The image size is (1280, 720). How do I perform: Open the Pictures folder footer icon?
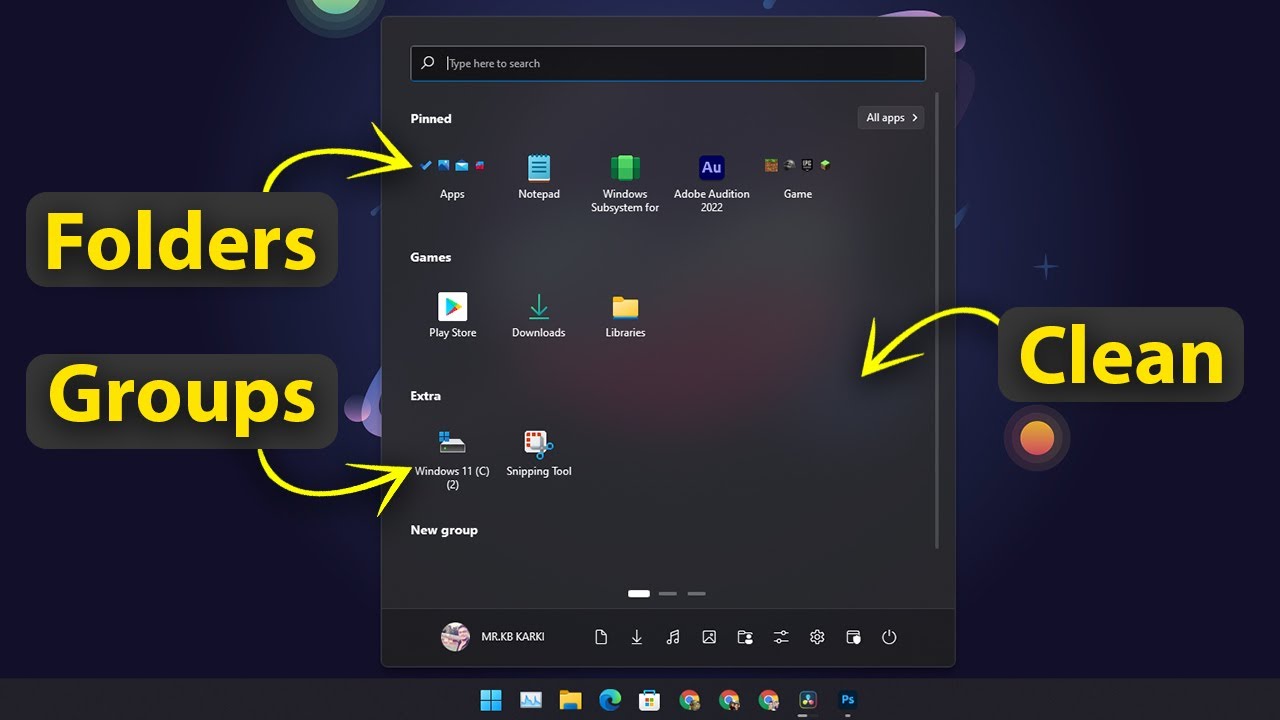pos(709,637)
